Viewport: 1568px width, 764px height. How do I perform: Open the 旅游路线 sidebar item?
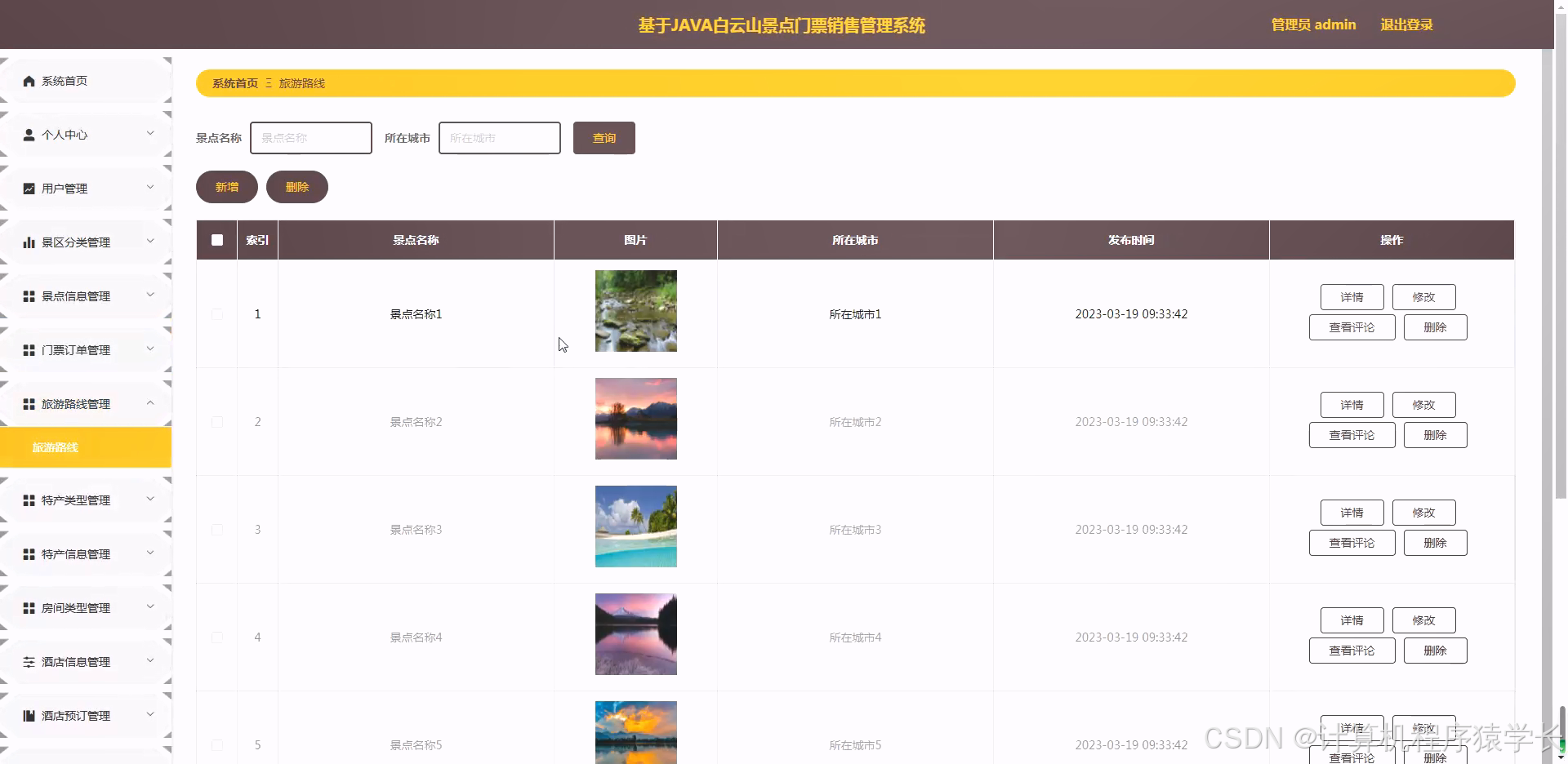click(x=55, y=447)
